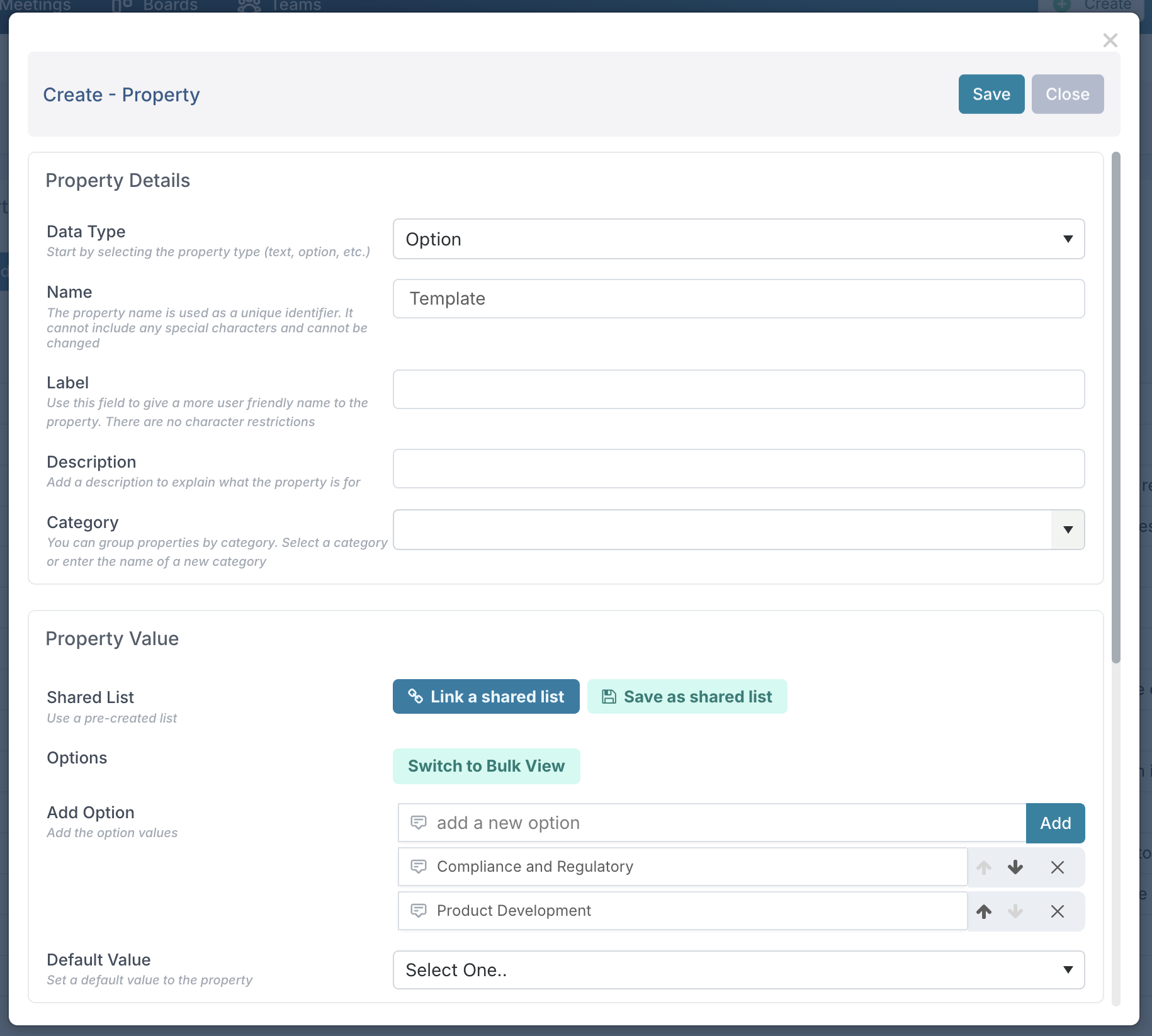Delete the Product Development option

tap(1058, 911)
